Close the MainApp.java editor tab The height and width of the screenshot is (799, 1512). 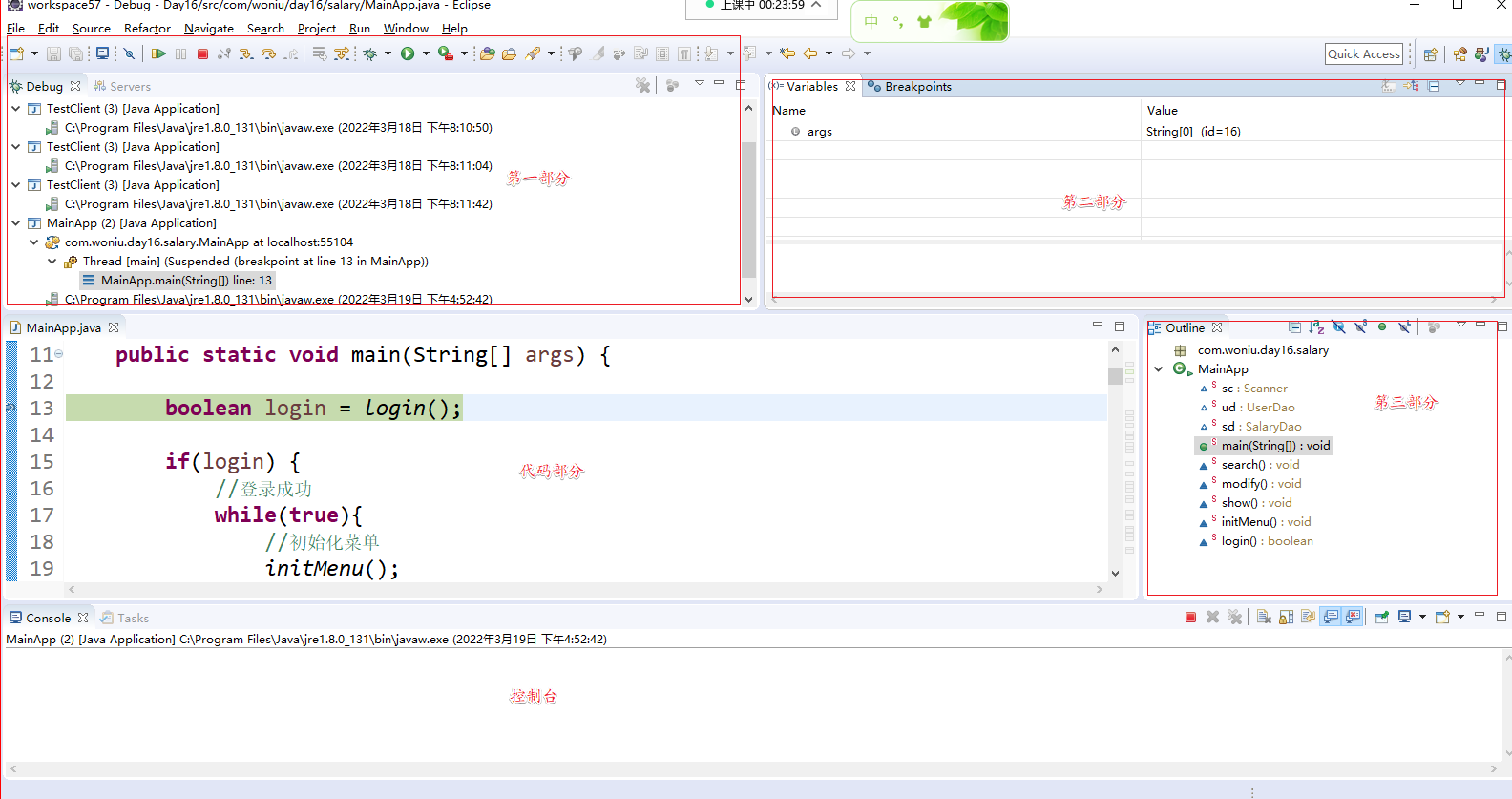(114, 327)
